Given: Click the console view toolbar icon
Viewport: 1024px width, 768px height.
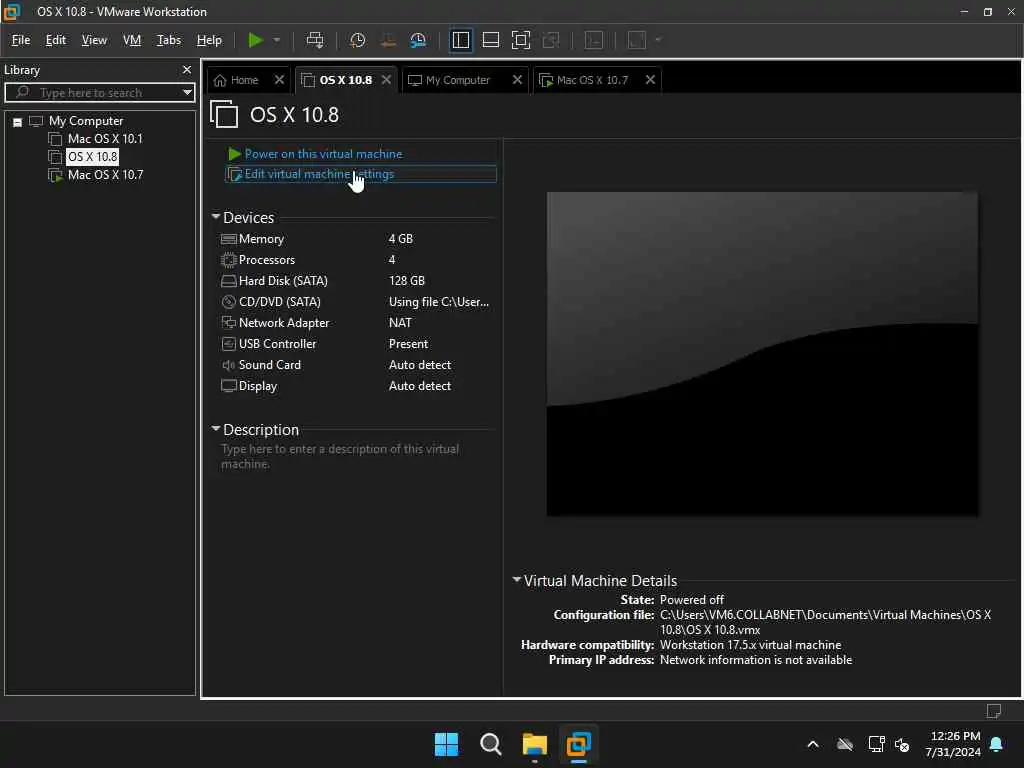Looking at the screenshot, I should click(594, 40).
